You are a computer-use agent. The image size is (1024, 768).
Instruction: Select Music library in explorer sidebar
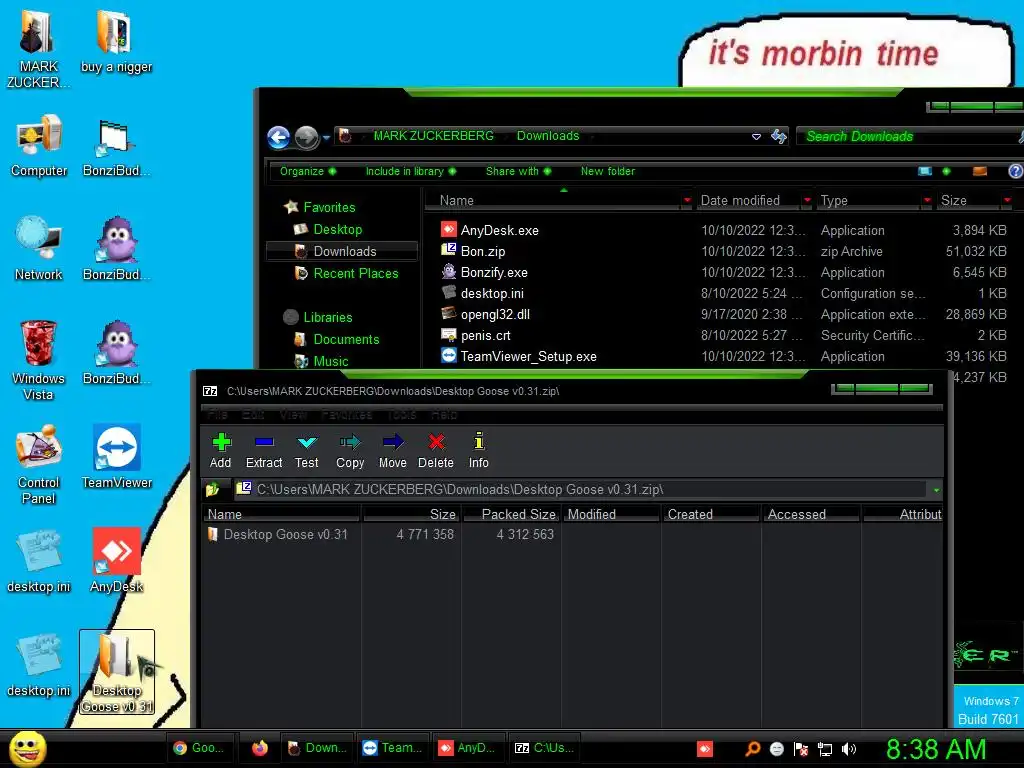(330, 361)
